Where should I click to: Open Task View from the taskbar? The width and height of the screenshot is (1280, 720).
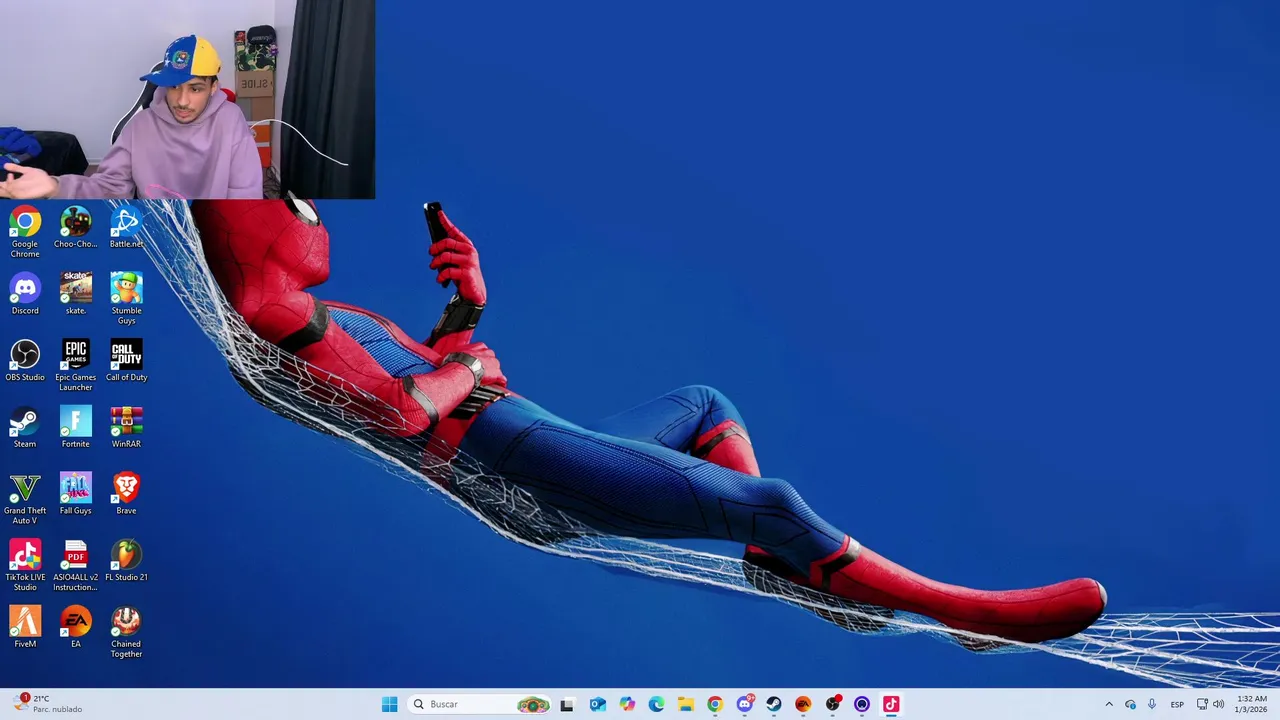tap(567, 704)
